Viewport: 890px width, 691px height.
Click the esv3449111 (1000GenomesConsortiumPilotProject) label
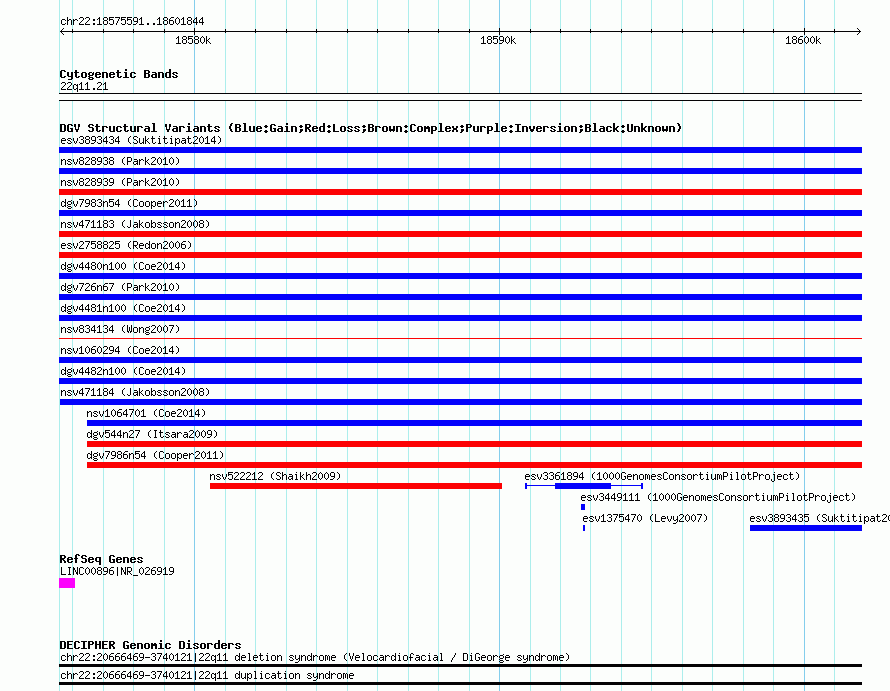718,497
